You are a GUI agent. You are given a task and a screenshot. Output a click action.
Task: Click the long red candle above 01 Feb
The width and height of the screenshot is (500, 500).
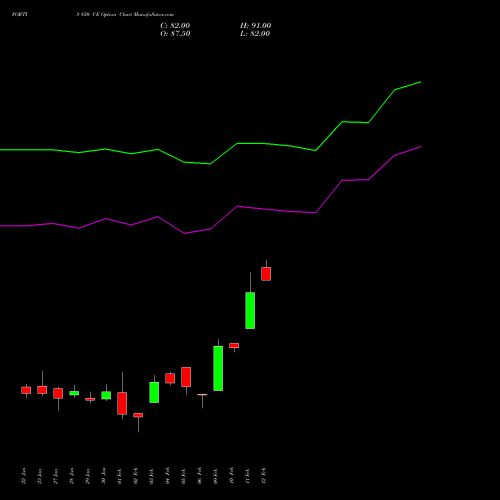122,403
